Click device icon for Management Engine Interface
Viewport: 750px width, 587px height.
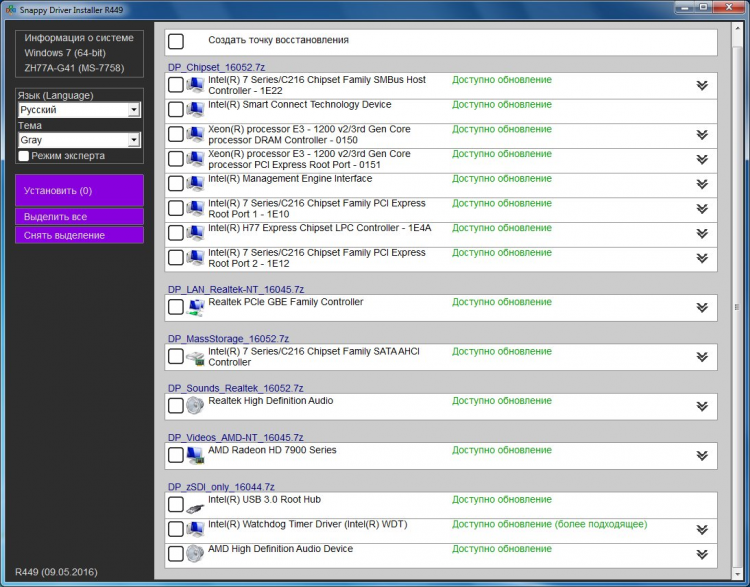point(195,184)
